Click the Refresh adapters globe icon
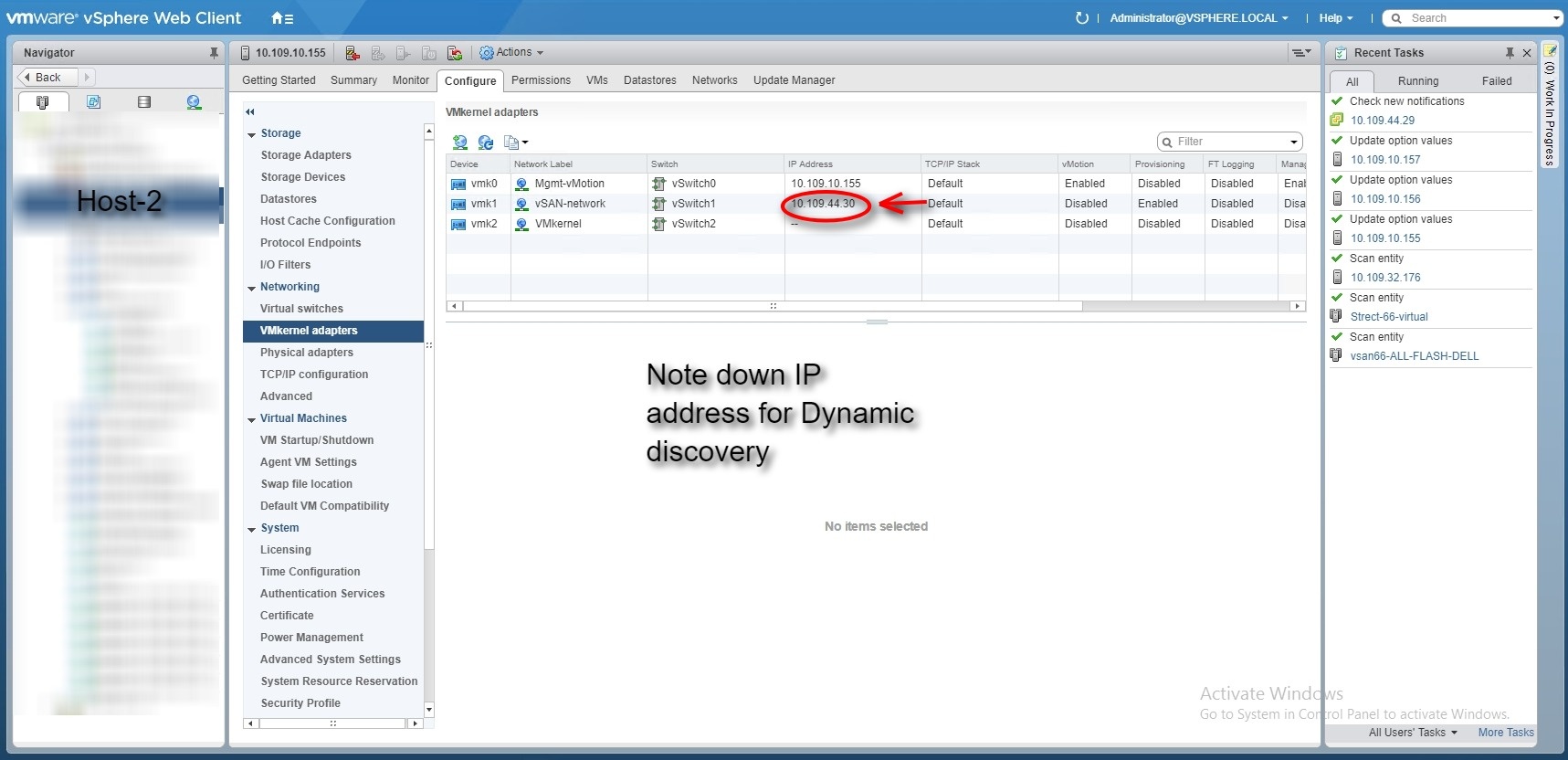This screenshot has width=1568, height=760. [486, 142]
